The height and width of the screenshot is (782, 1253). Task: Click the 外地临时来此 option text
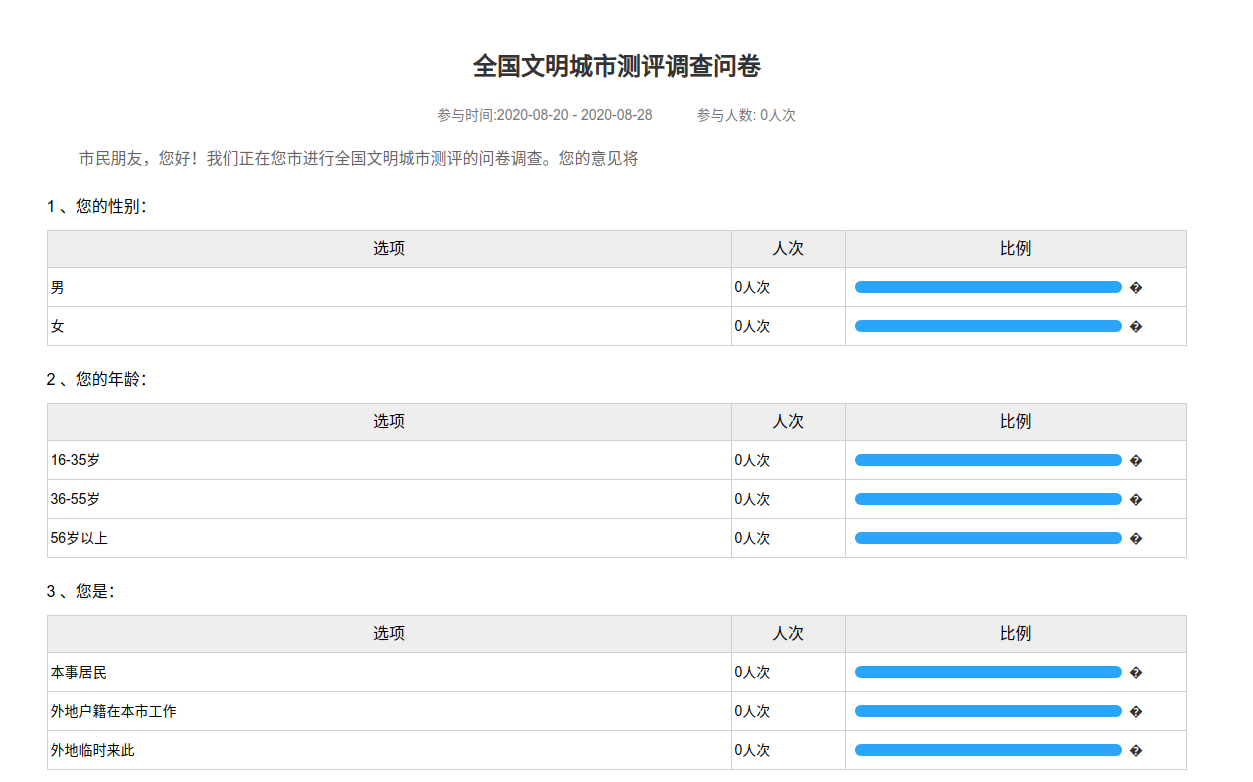pos(93,750)
